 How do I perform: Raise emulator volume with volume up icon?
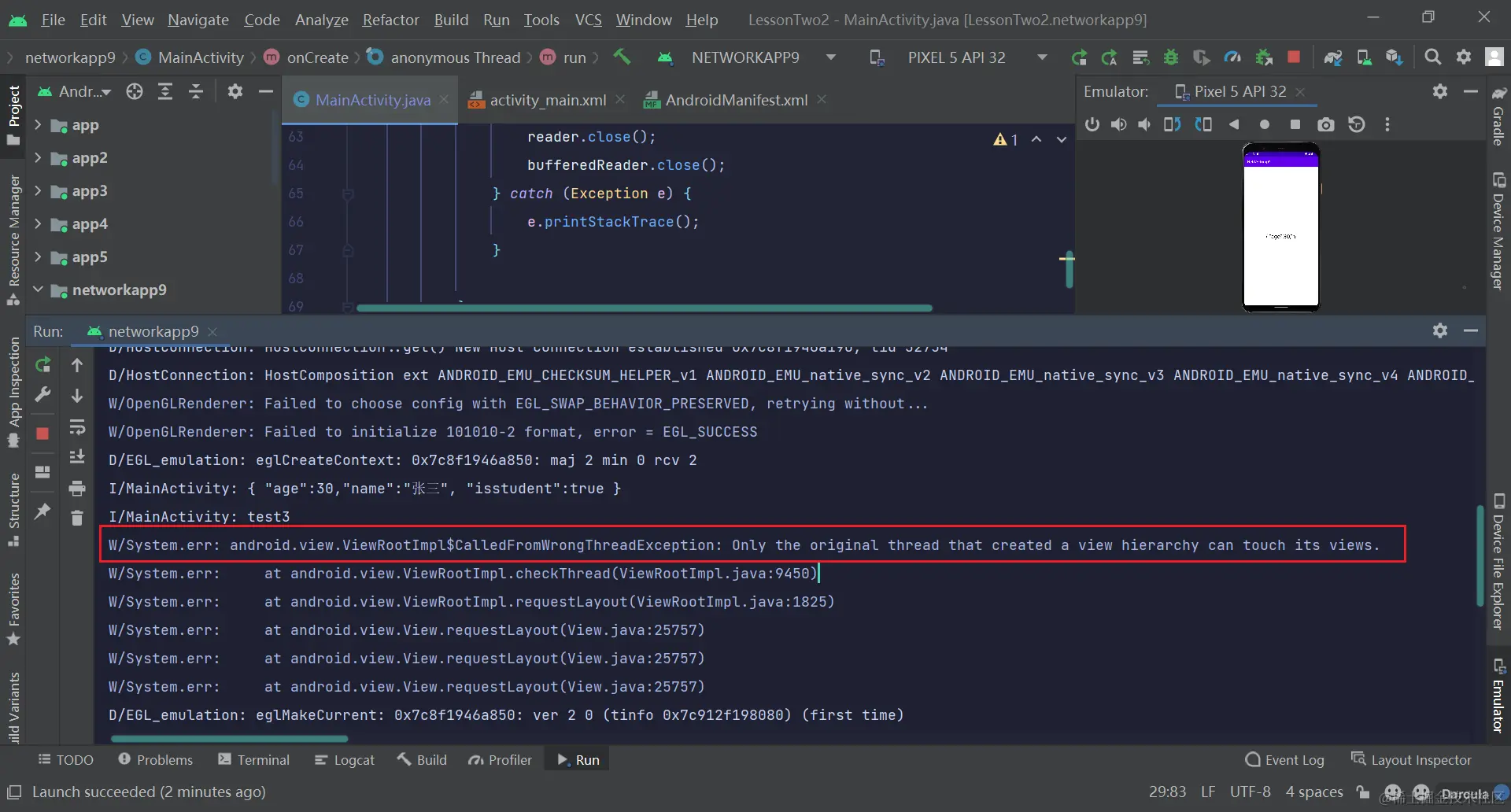[x=1118, y=124]
